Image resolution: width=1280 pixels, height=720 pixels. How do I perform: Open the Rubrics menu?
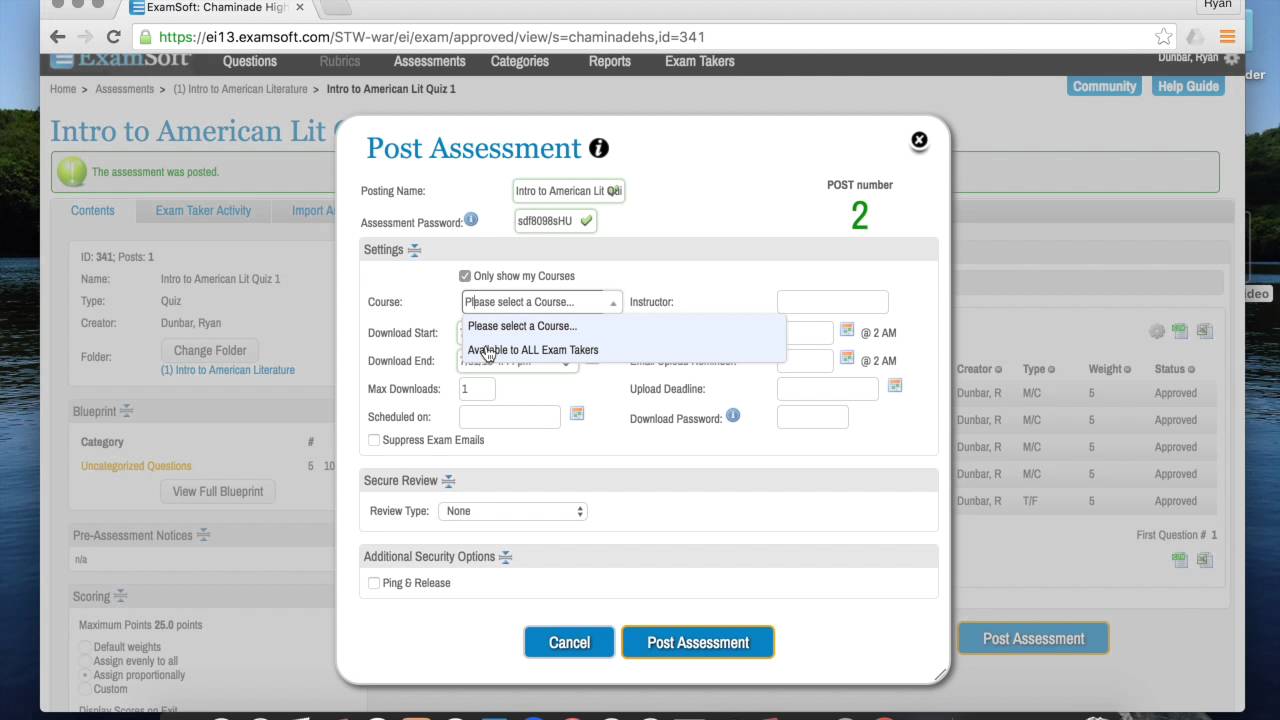point(340,61)
